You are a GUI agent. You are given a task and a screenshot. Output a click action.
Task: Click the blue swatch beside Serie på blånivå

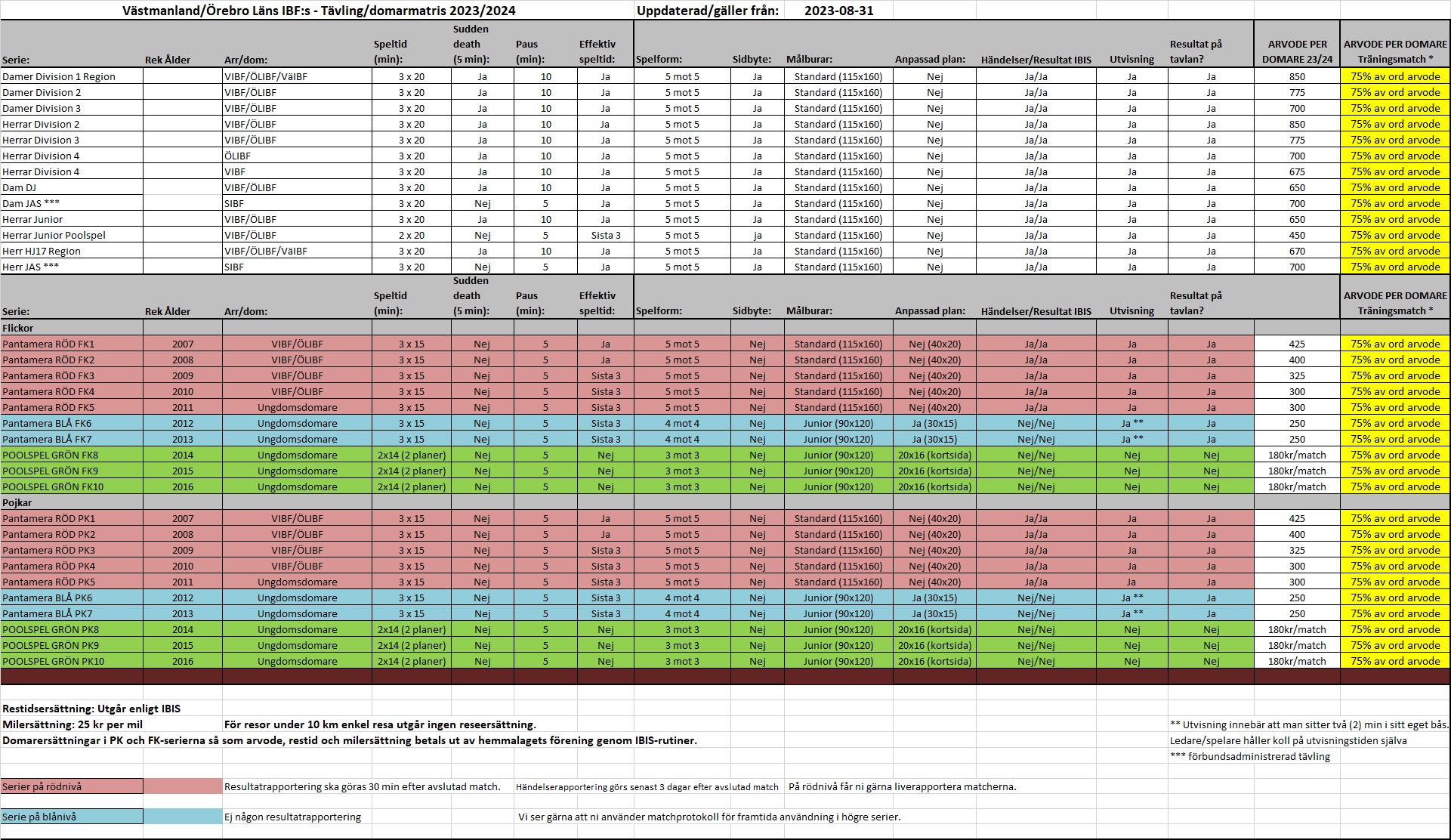[182, 817]
